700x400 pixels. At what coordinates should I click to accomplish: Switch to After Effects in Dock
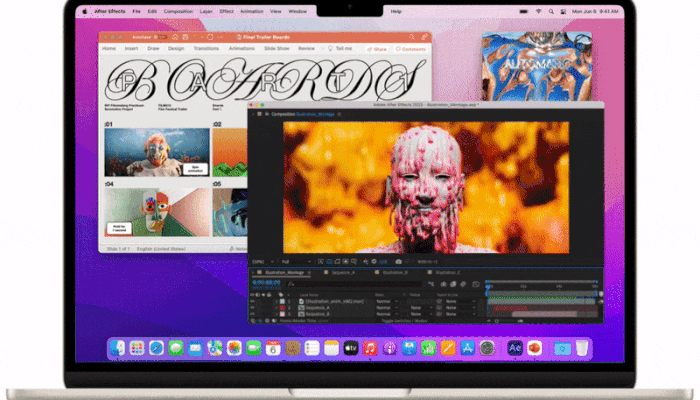click(x=515, y=348)
